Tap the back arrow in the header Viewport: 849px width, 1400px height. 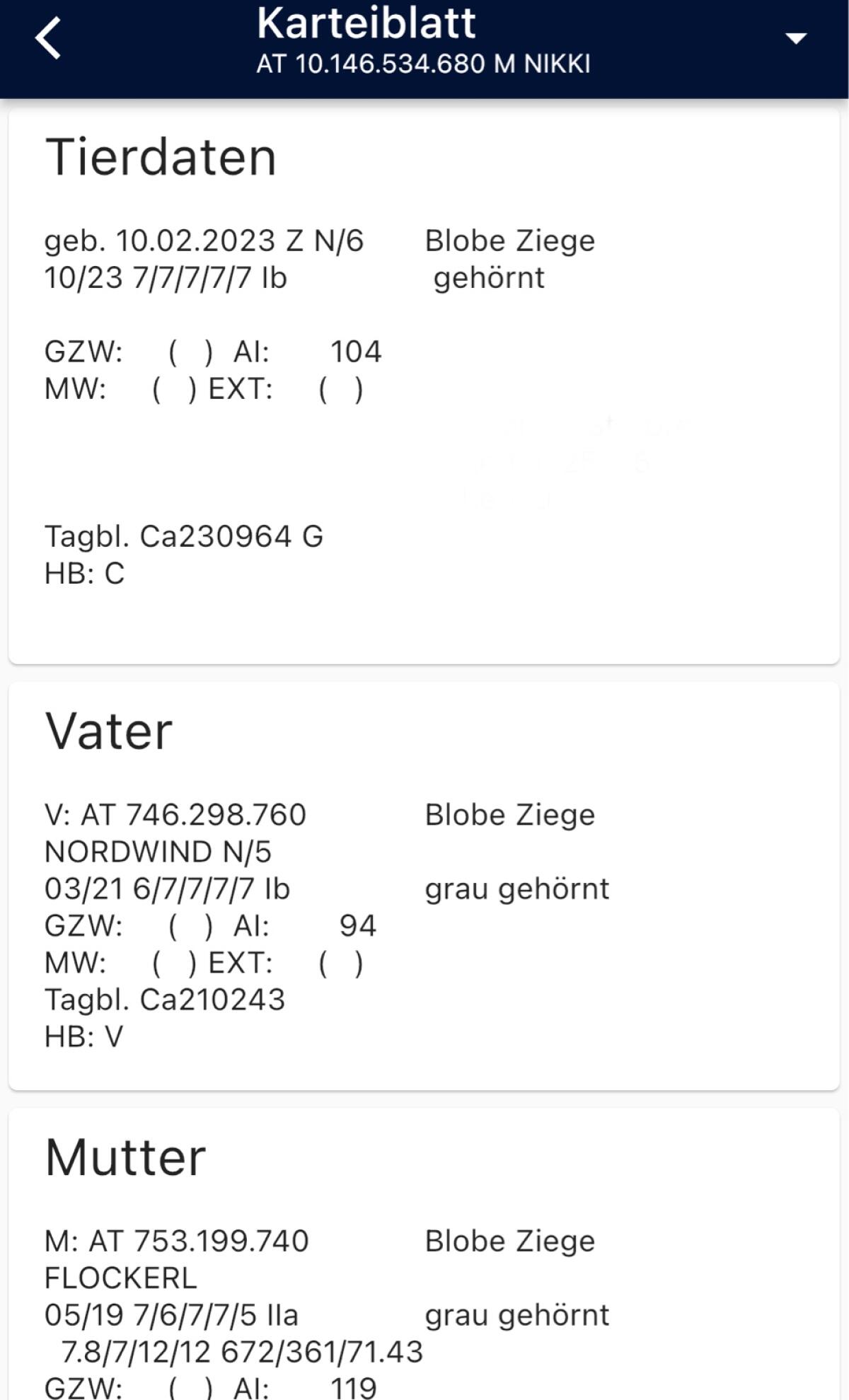click(48, 39)
